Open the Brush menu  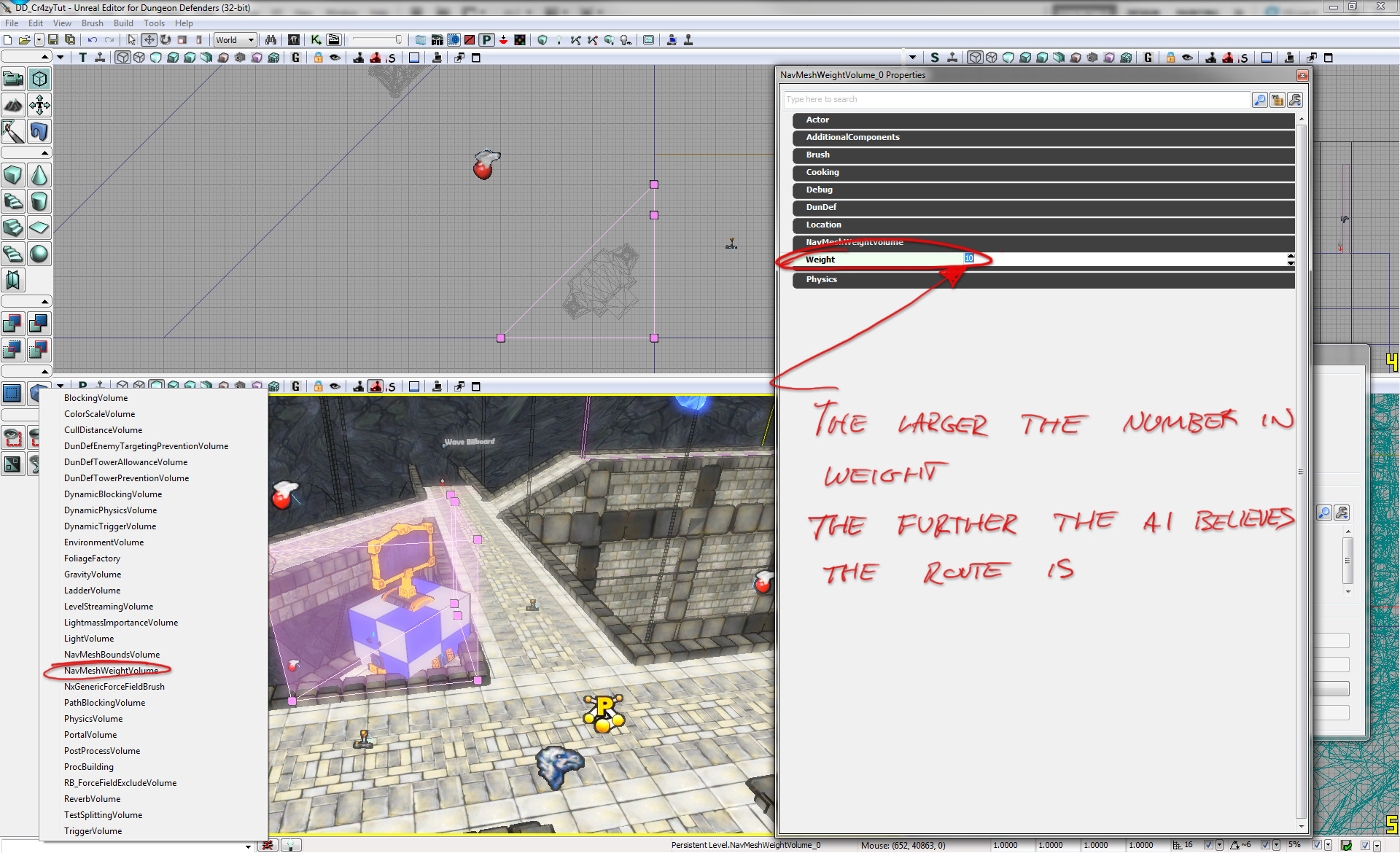click(x=92, y=23)
